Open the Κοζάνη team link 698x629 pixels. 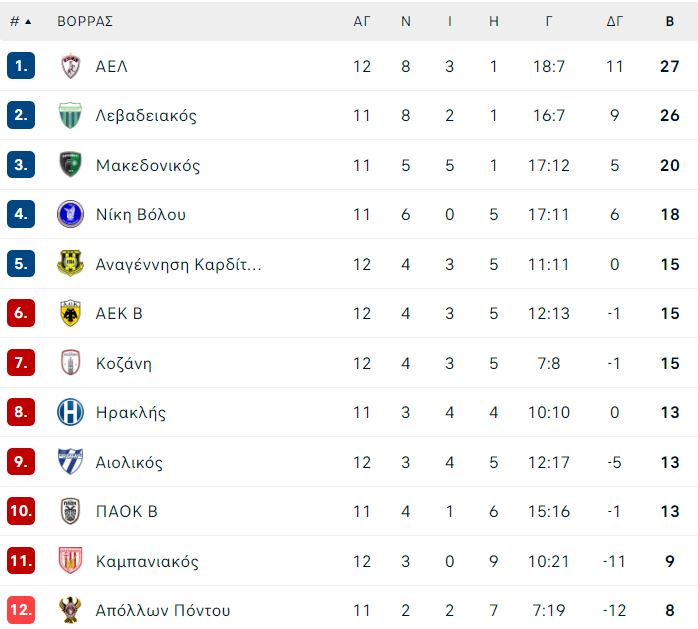pos(124,363)
